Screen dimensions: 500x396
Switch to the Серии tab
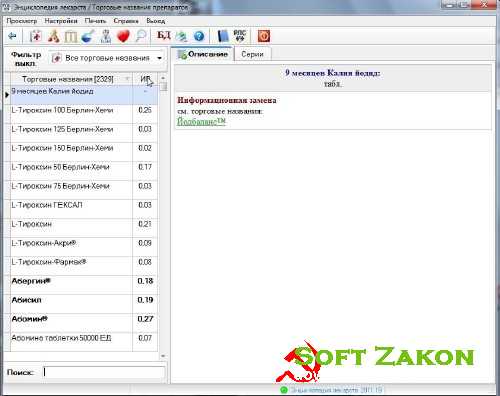252,54
